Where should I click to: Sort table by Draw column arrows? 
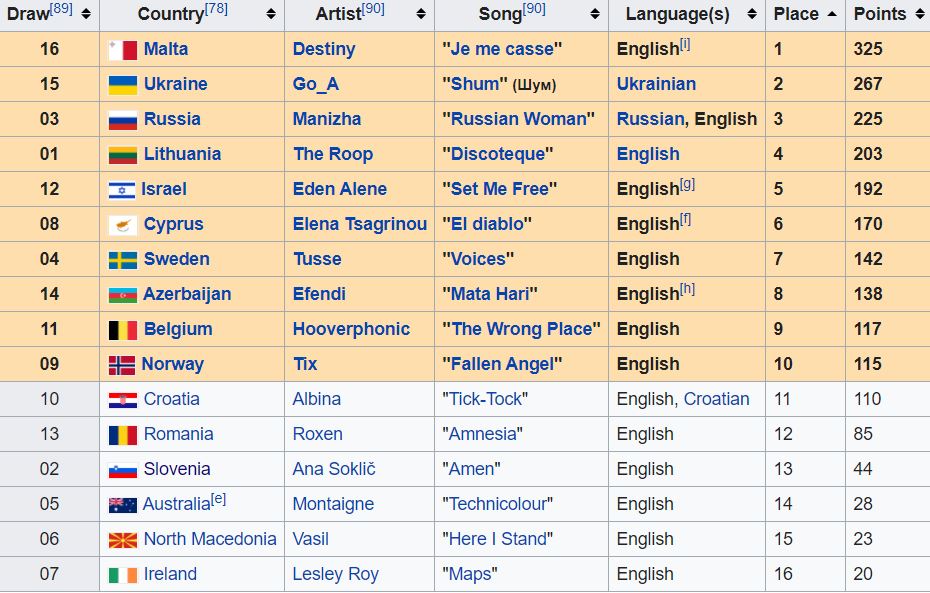[87, 14]
